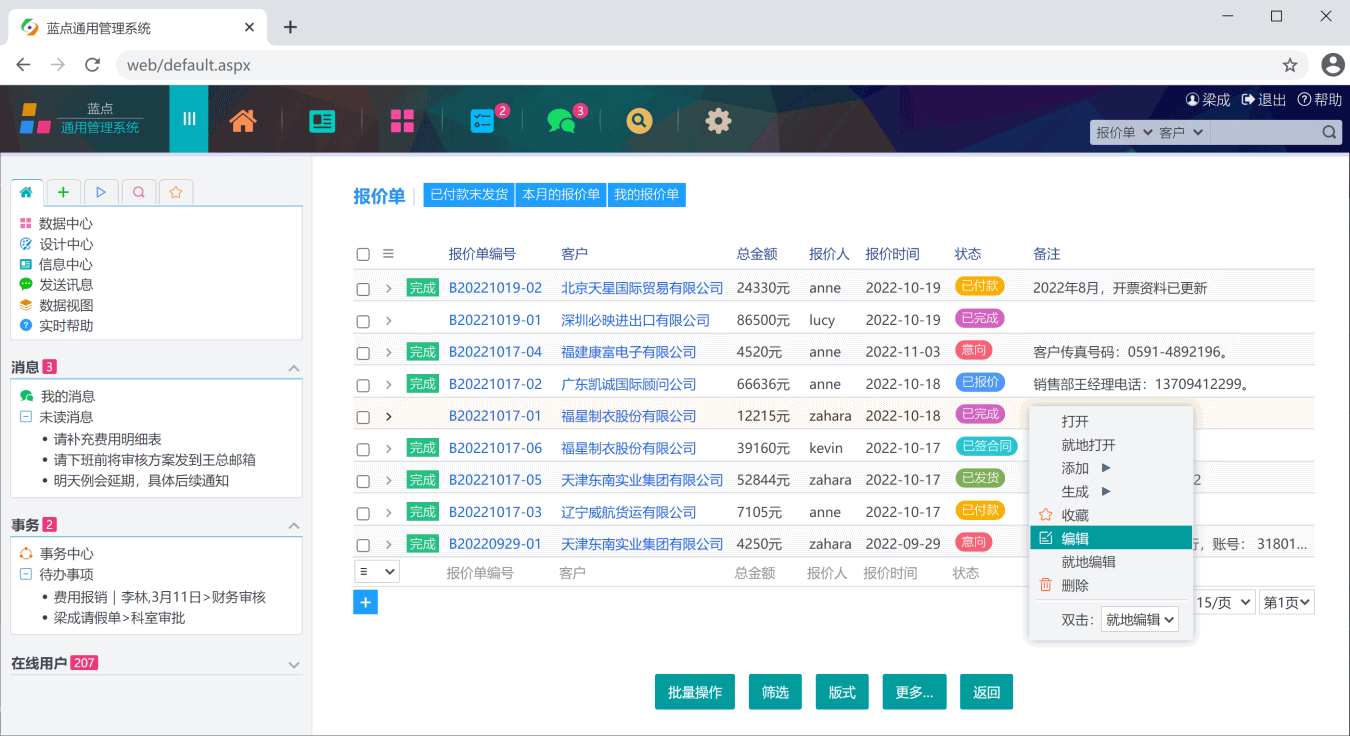Choose 编辑 from the context menu

(1075, 539)
